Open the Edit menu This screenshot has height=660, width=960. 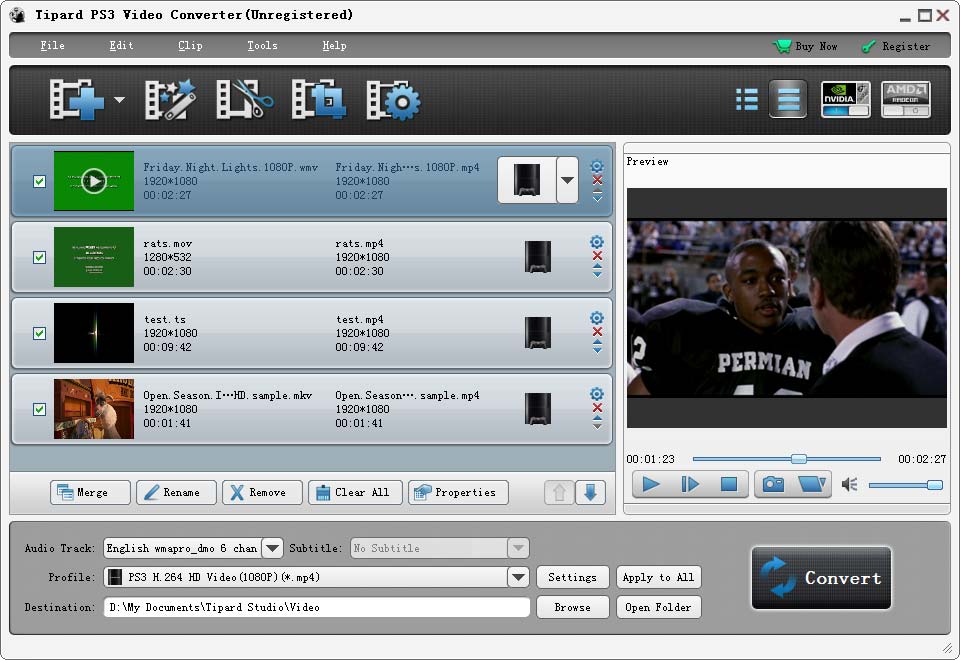point(121,45)
